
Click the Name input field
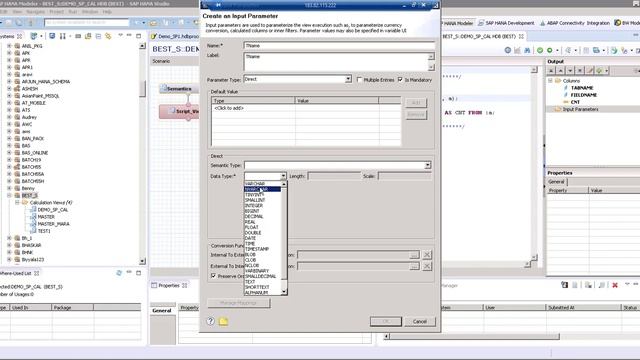pyautogui.click(x=339, y=46)
